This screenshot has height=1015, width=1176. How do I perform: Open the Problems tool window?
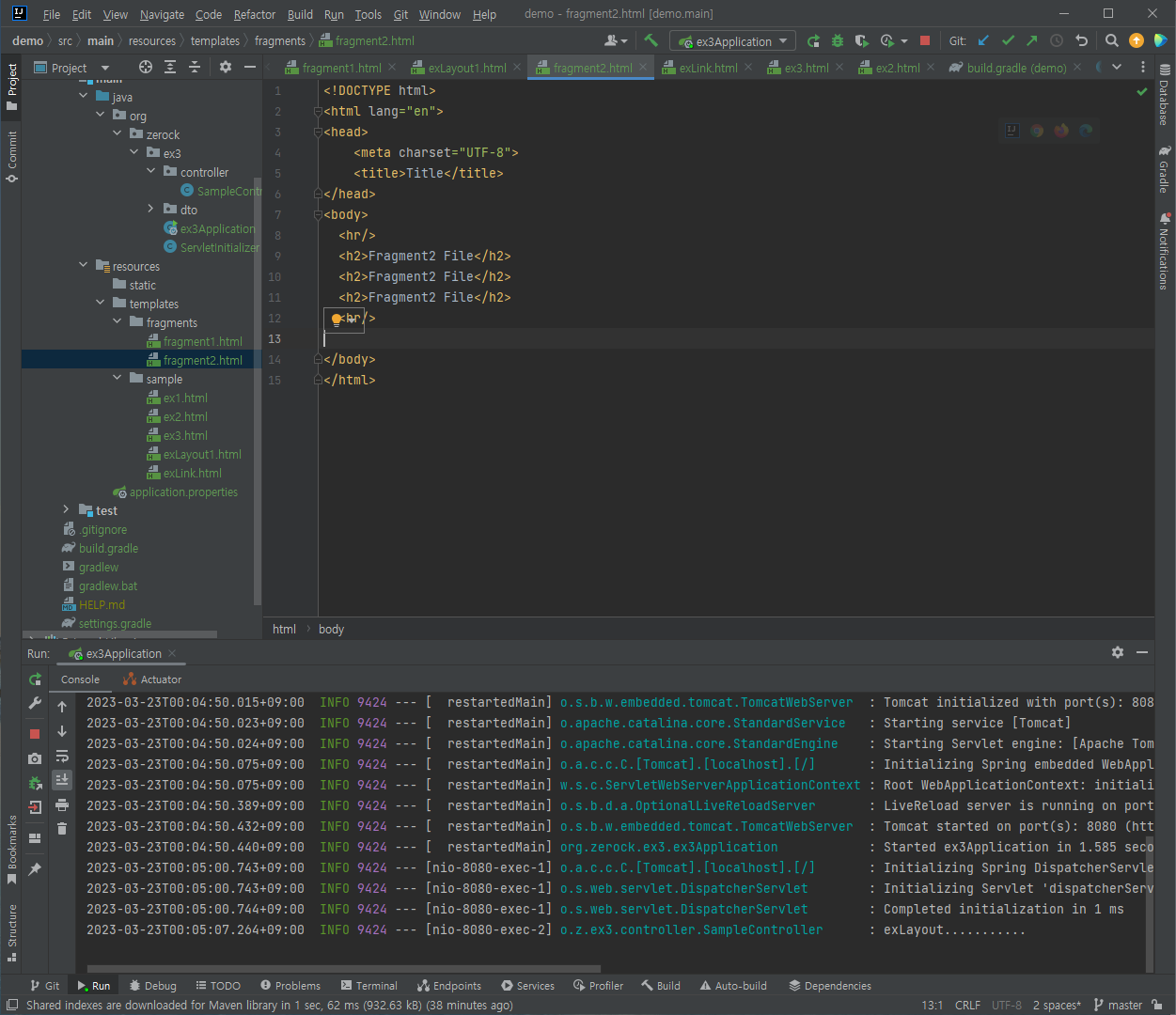click(x=290, y=986)
